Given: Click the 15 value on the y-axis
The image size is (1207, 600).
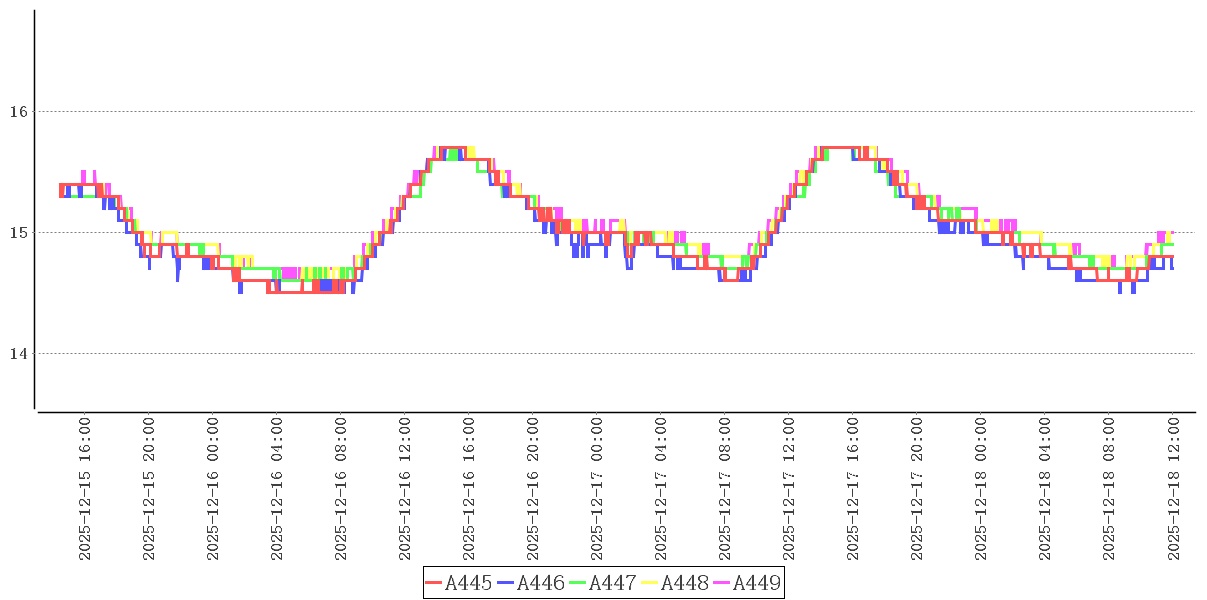Looking at the screenshot, I should coord(18,232).
